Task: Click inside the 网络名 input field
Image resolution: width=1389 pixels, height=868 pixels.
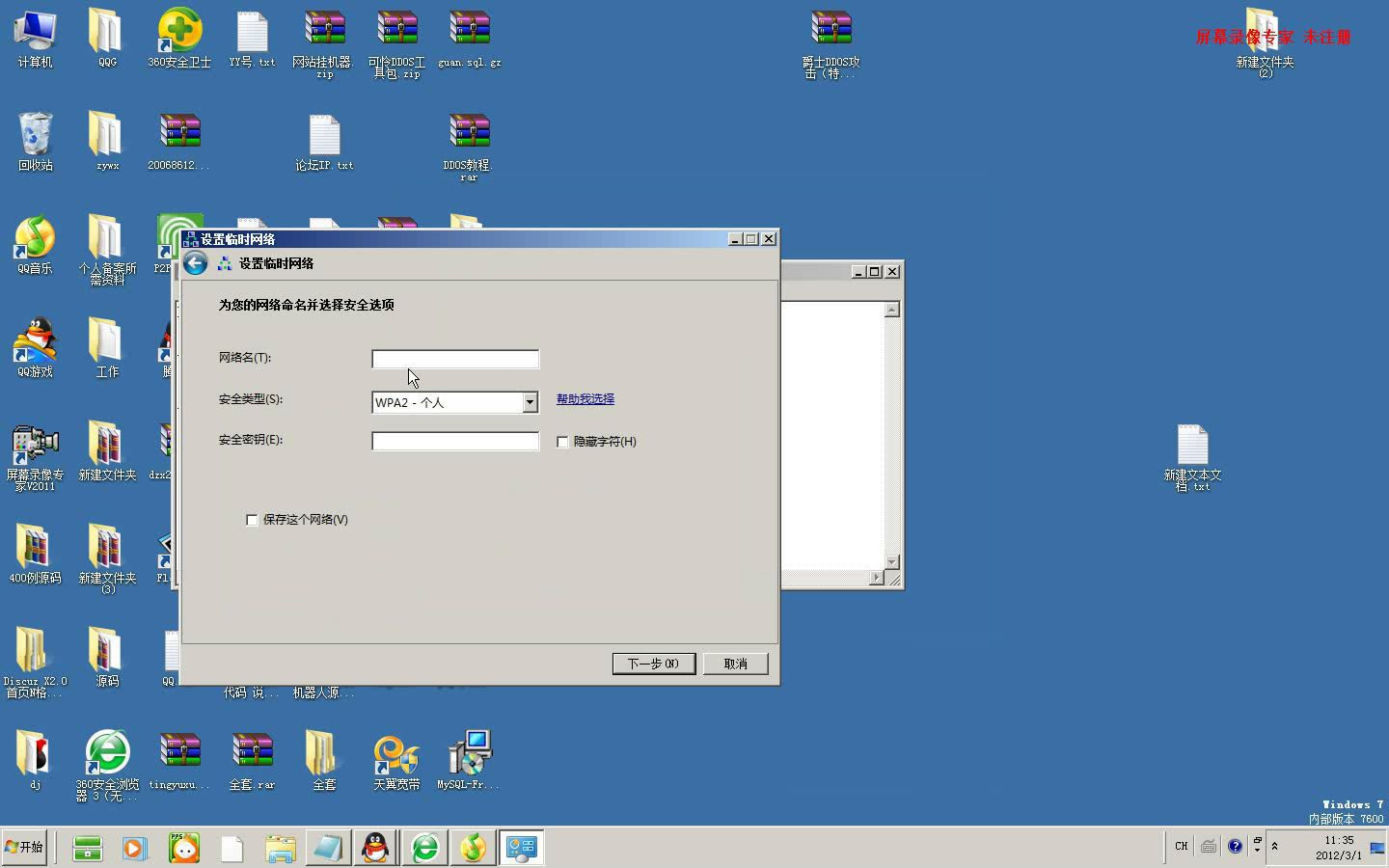Action: point(454,359)
